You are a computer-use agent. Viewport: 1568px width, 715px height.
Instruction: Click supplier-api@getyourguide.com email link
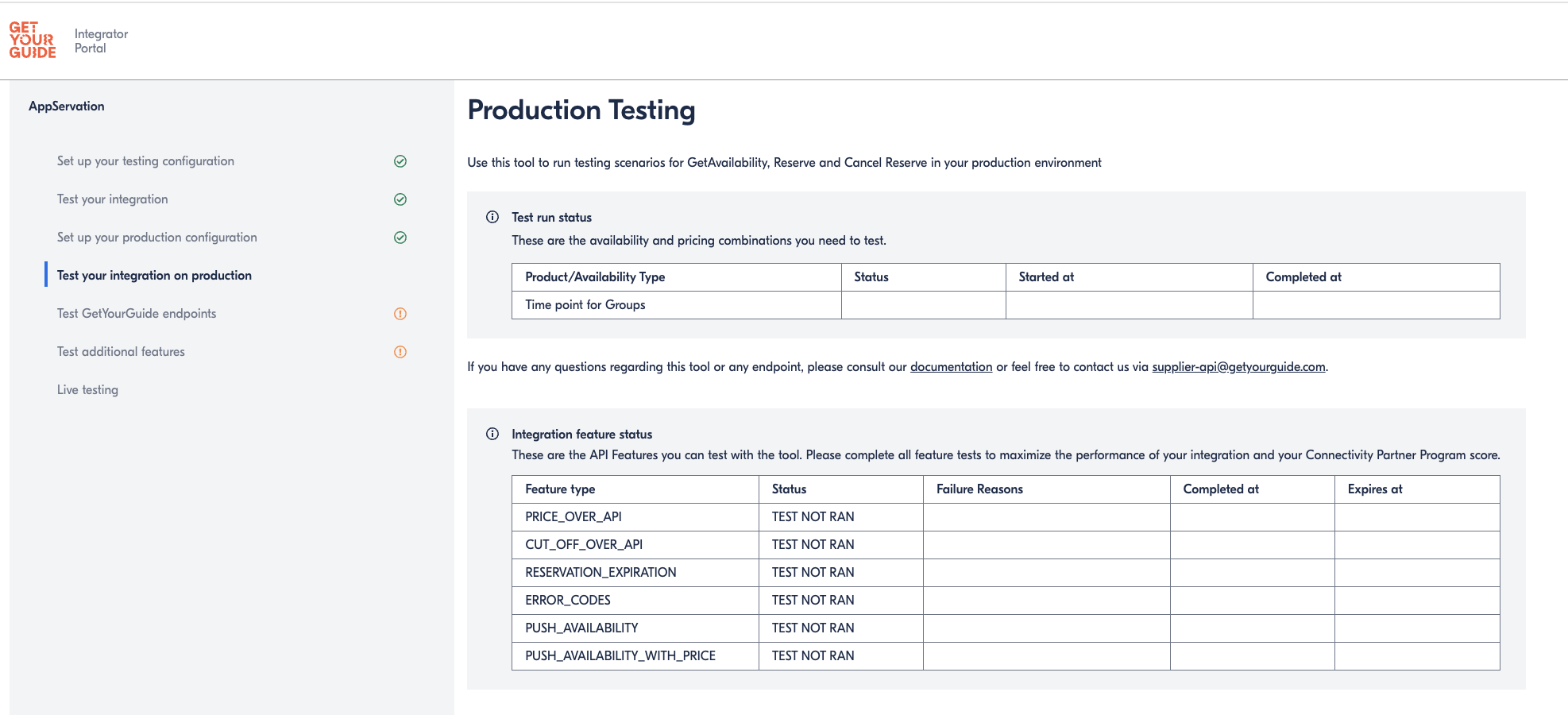click(x=1238, y=367)
